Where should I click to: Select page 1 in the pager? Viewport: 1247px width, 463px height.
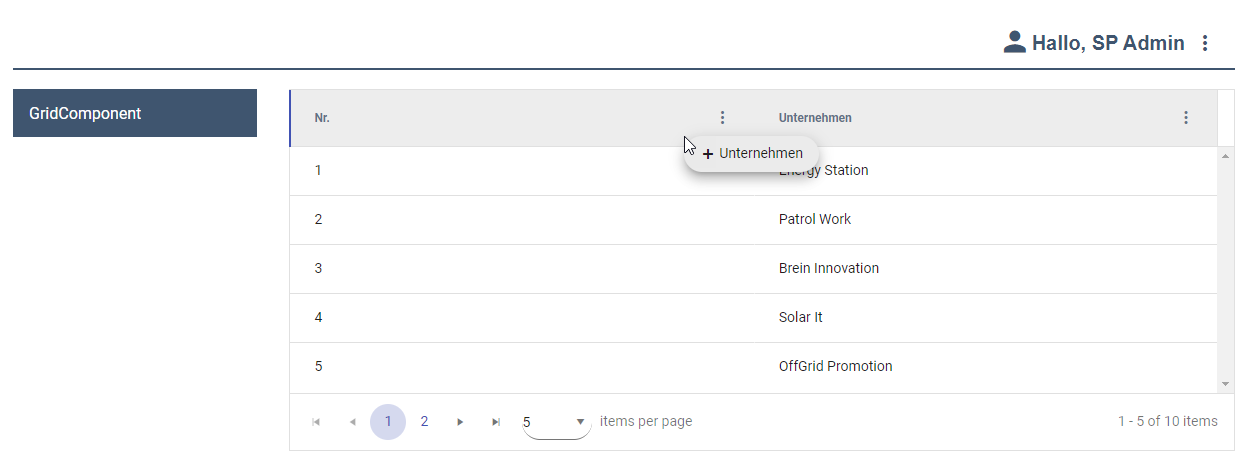(388, 422)
